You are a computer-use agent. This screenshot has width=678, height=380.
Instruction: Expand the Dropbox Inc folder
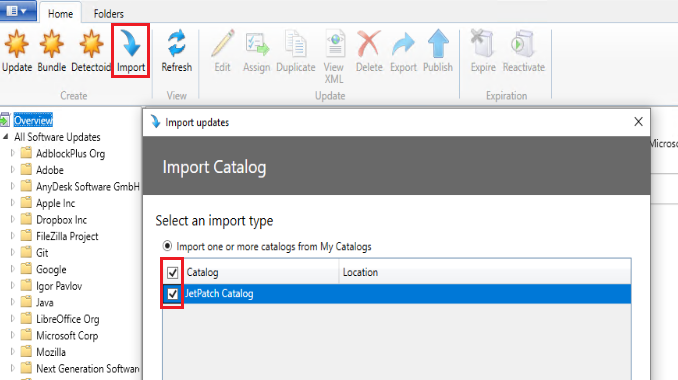point(13,219)
